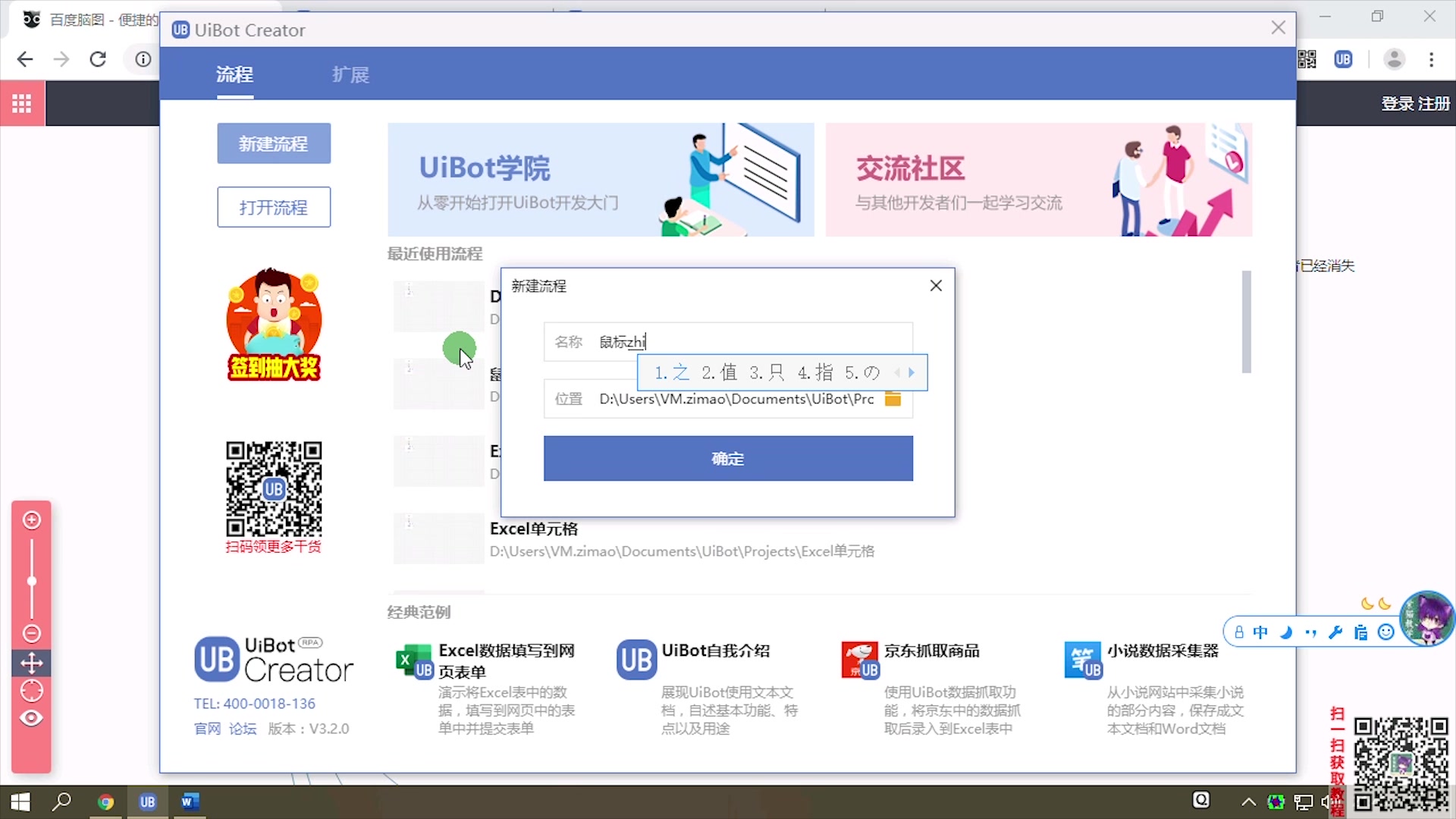Click the UB extension icon in browser toolbar

tap(1343, 59)
